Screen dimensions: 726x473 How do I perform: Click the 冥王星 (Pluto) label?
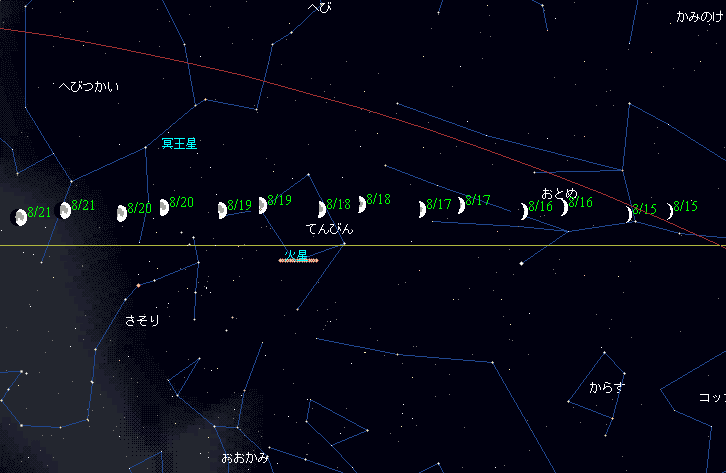(x=179, y=143)
